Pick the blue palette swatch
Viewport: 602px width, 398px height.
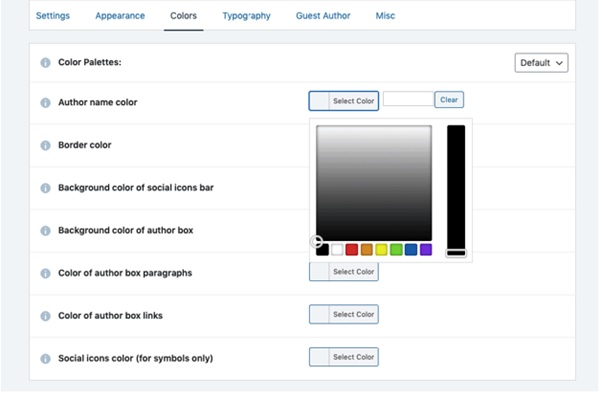tap(411, 249)
